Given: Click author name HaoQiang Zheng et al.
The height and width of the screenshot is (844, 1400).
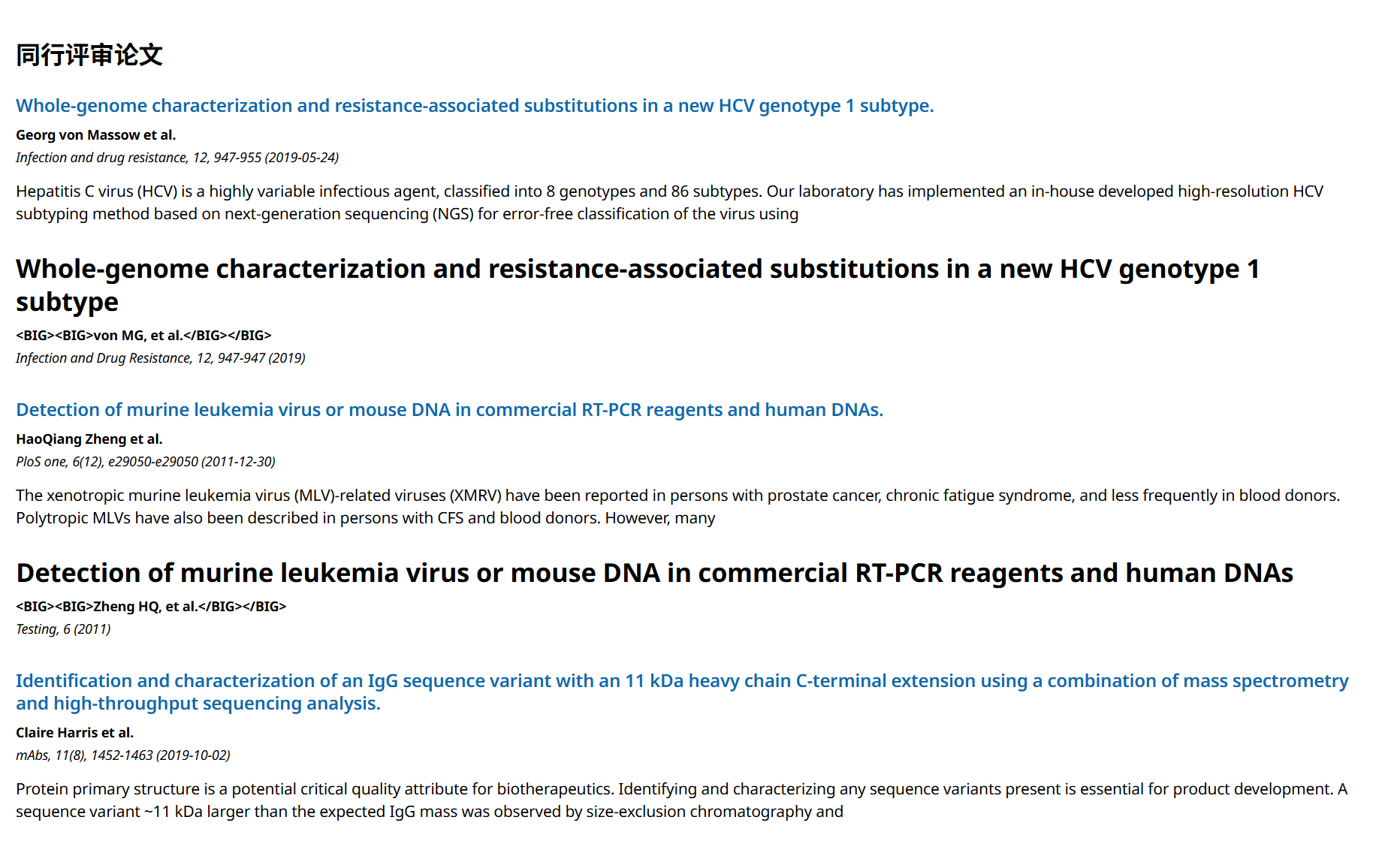Looking at the screenshot, I should point(89,439).
